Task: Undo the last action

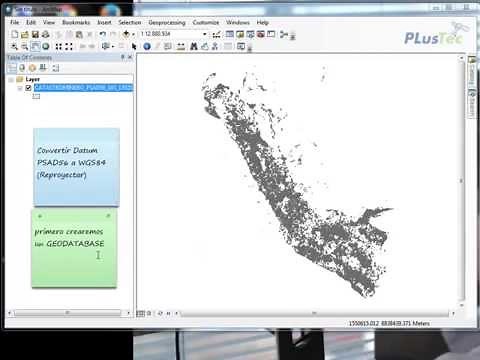Action: tap(103, 34)
